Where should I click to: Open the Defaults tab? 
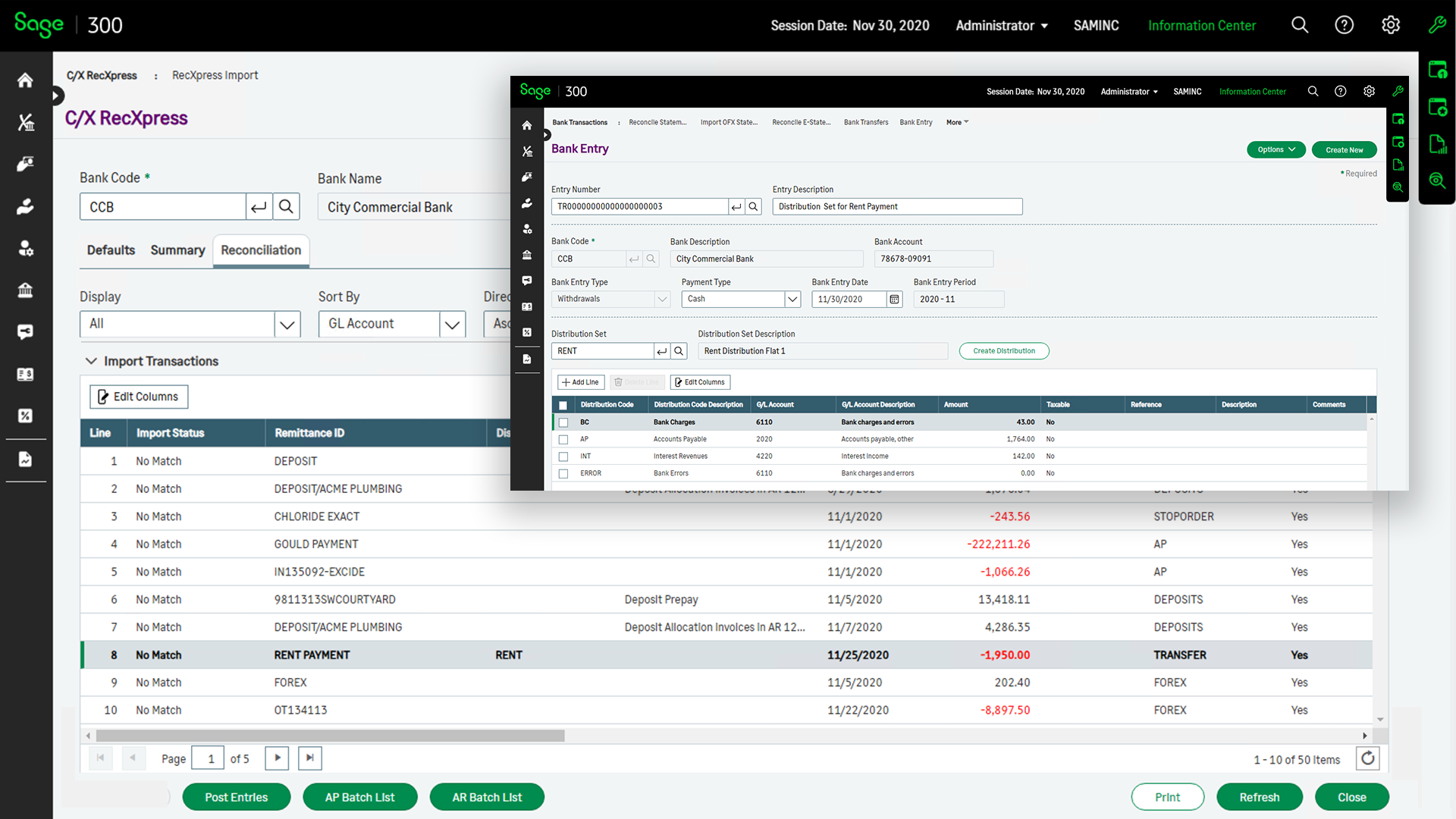(x=111, y=250)
